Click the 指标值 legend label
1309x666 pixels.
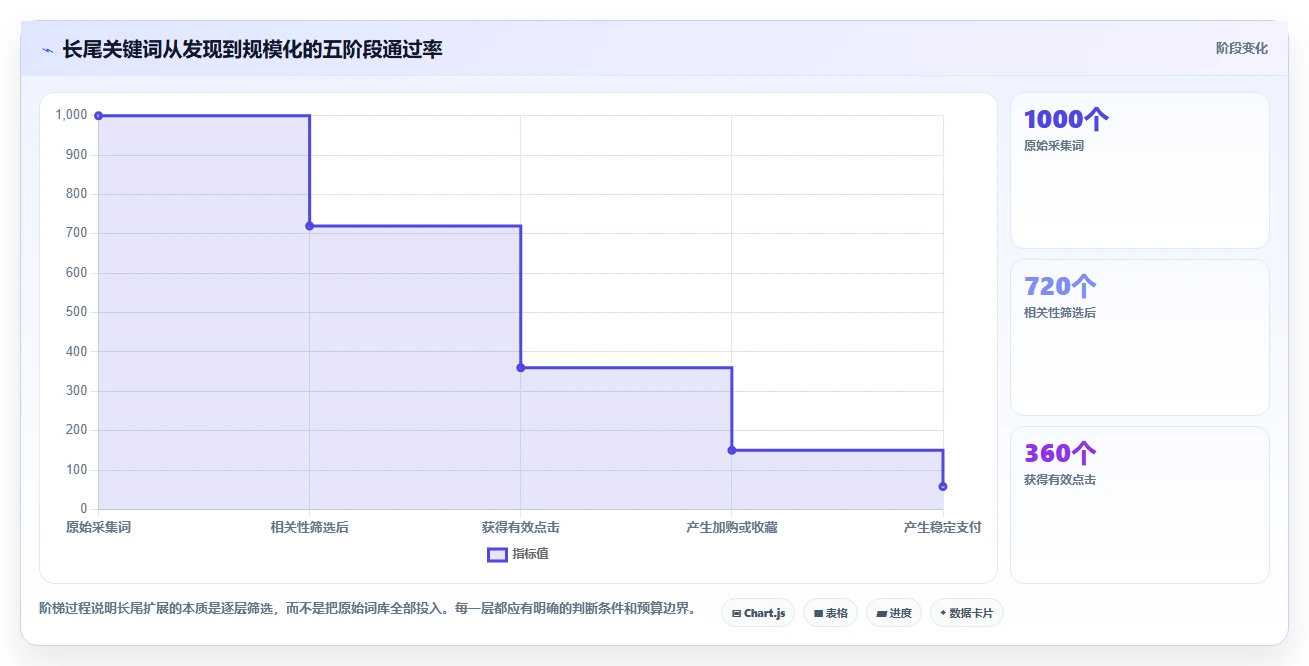pyautogui.click(x=530, y=554)
